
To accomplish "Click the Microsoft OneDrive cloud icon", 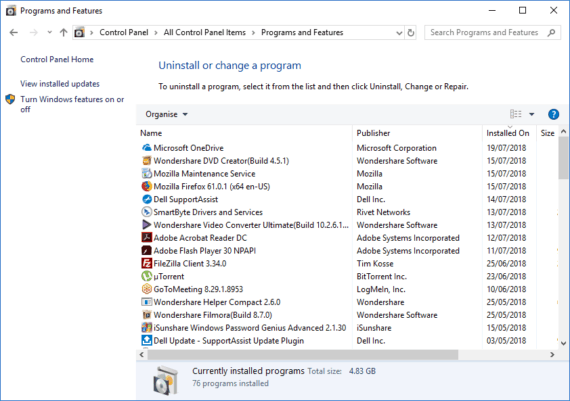I will pyautogui.click(x=146, y=148).
